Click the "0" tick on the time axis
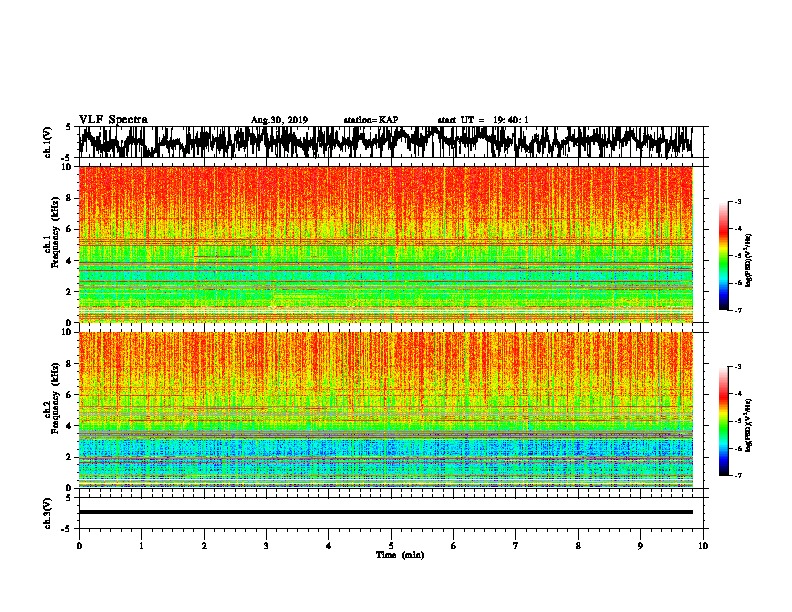Image resolution: width=792 pixels, height=612 pixels. click(x=79, y=546)
